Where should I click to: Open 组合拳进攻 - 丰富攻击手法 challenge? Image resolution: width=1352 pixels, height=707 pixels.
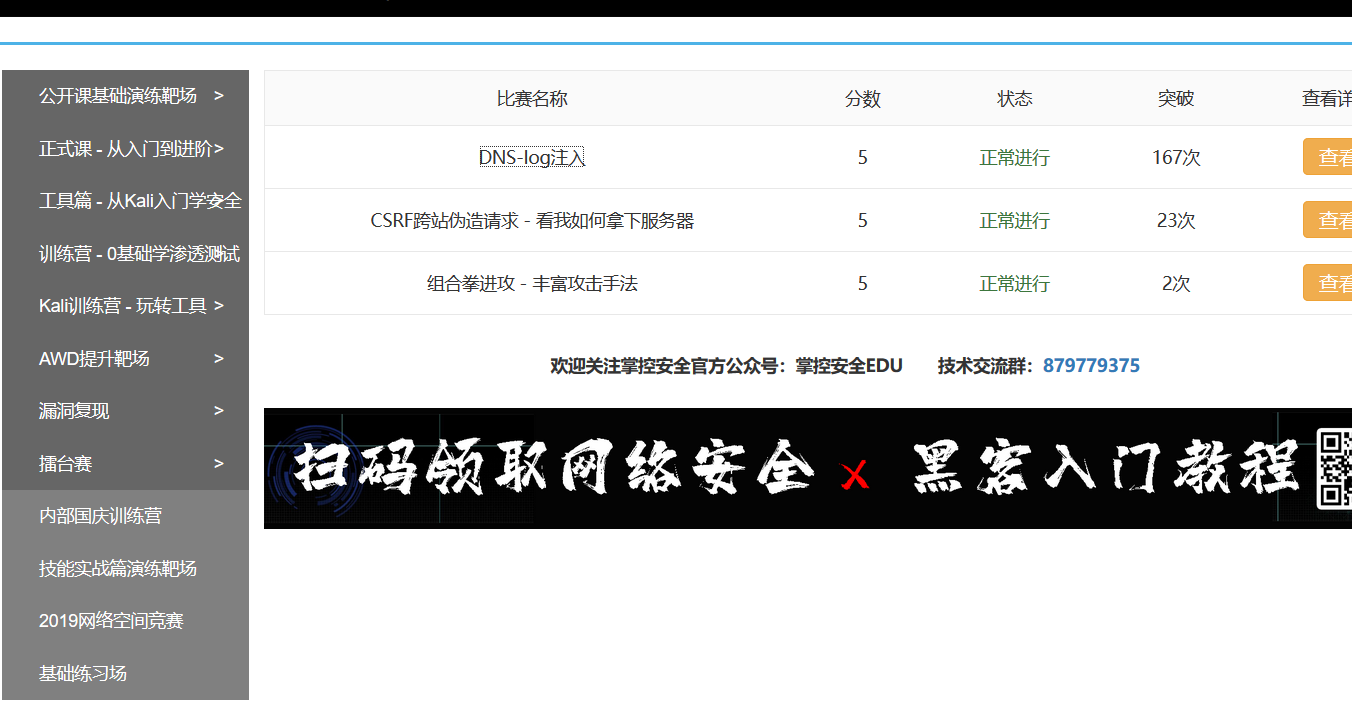[x=531, y=284]
